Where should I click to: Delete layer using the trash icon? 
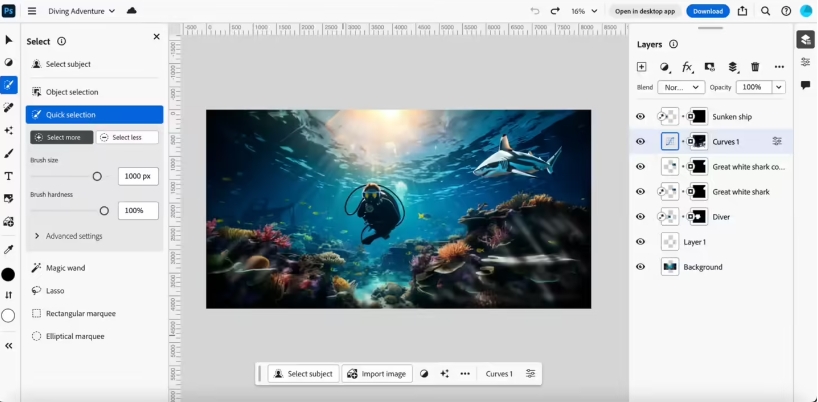[755, 67]
